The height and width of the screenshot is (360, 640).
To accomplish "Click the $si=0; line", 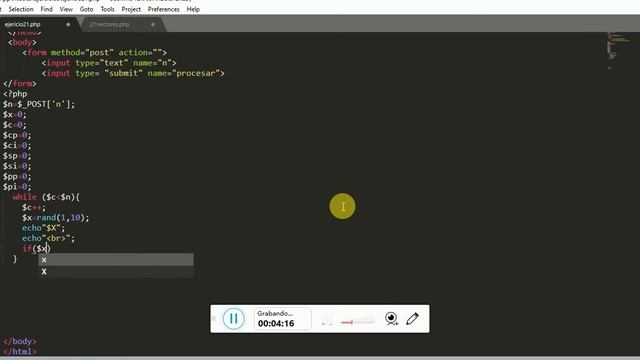I will point(17,166).
